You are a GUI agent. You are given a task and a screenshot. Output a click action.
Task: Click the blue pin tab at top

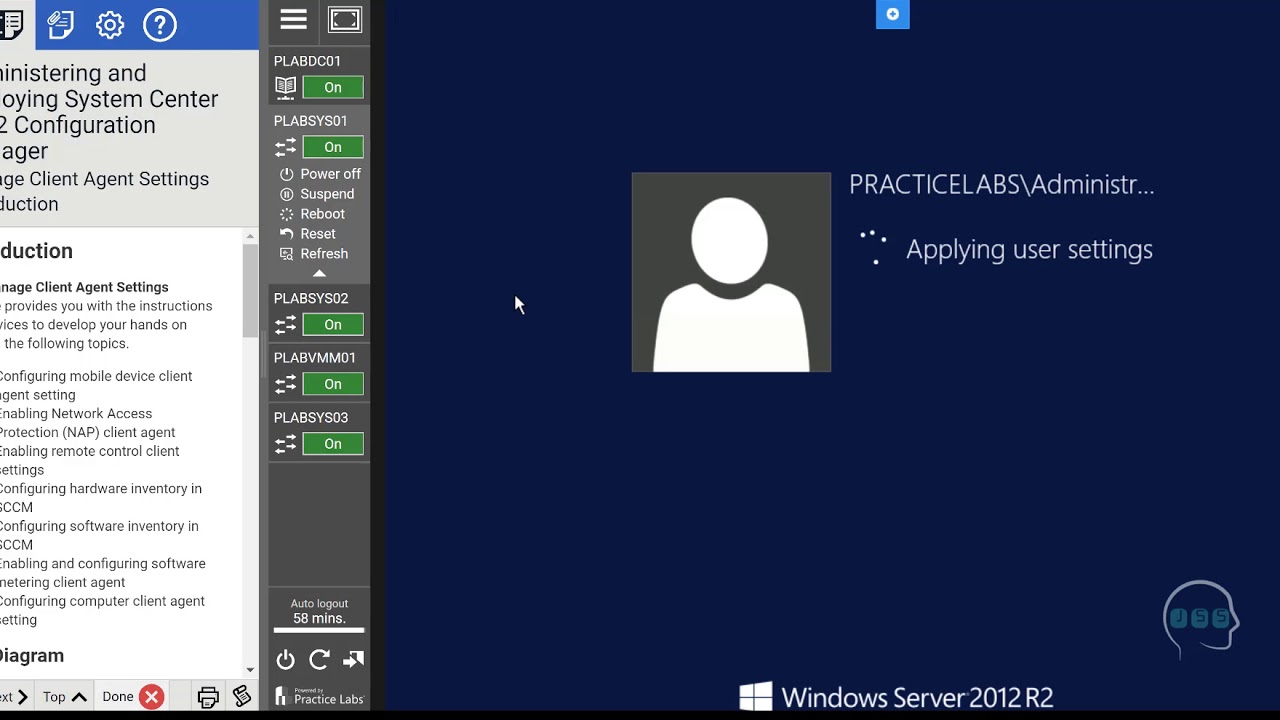893,14
